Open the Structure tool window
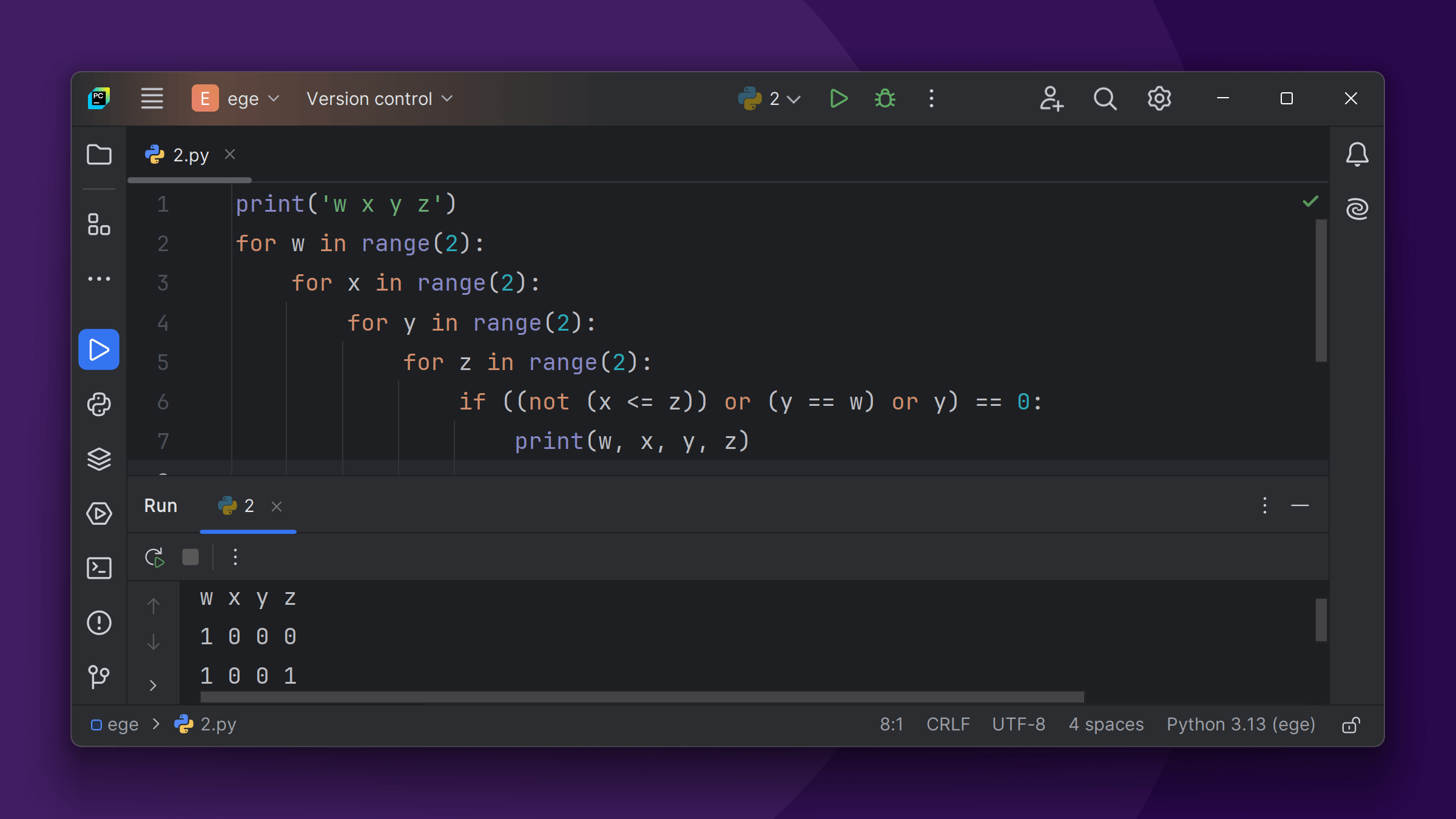This screenshot has width=1456, height=819. (x=99, y=224)
